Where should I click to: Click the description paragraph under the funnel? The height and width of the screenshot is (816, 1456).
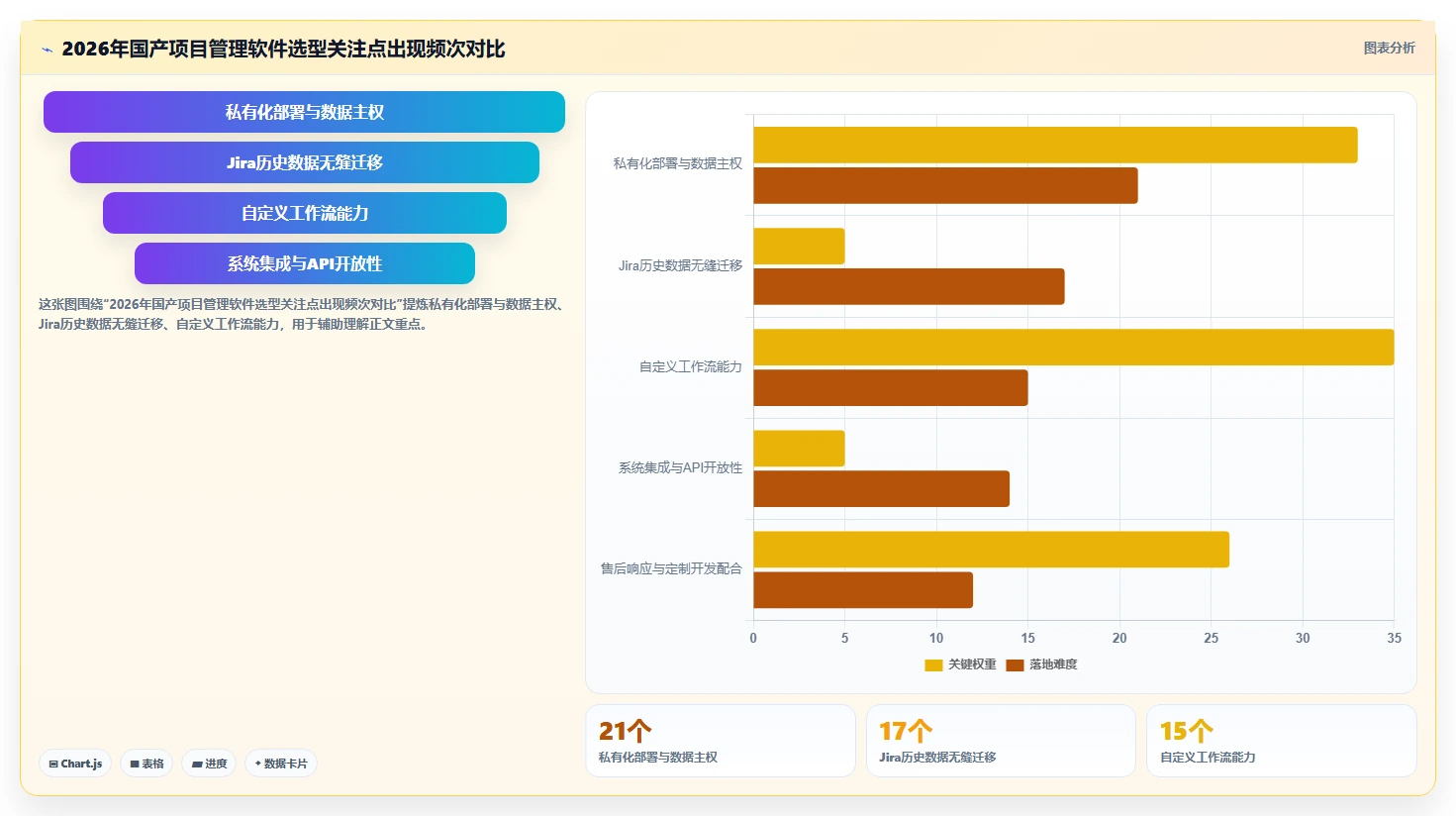(x=303, y=314)
